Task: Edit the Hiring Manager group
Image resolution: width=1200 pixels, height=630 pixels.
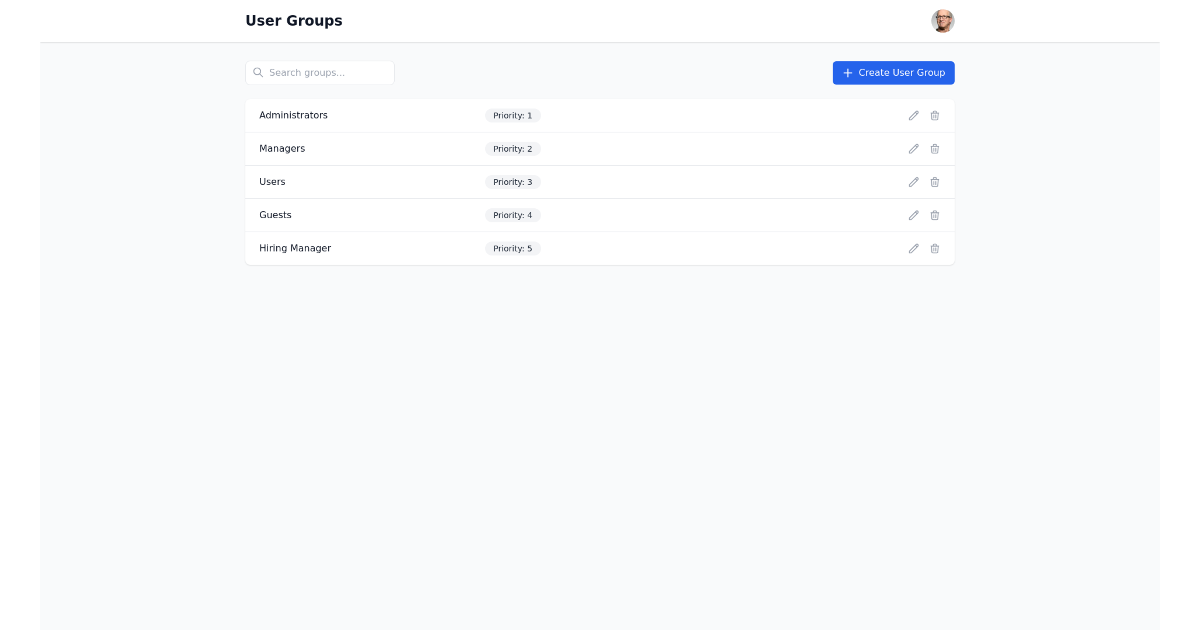Action: [x=913, y=248]
